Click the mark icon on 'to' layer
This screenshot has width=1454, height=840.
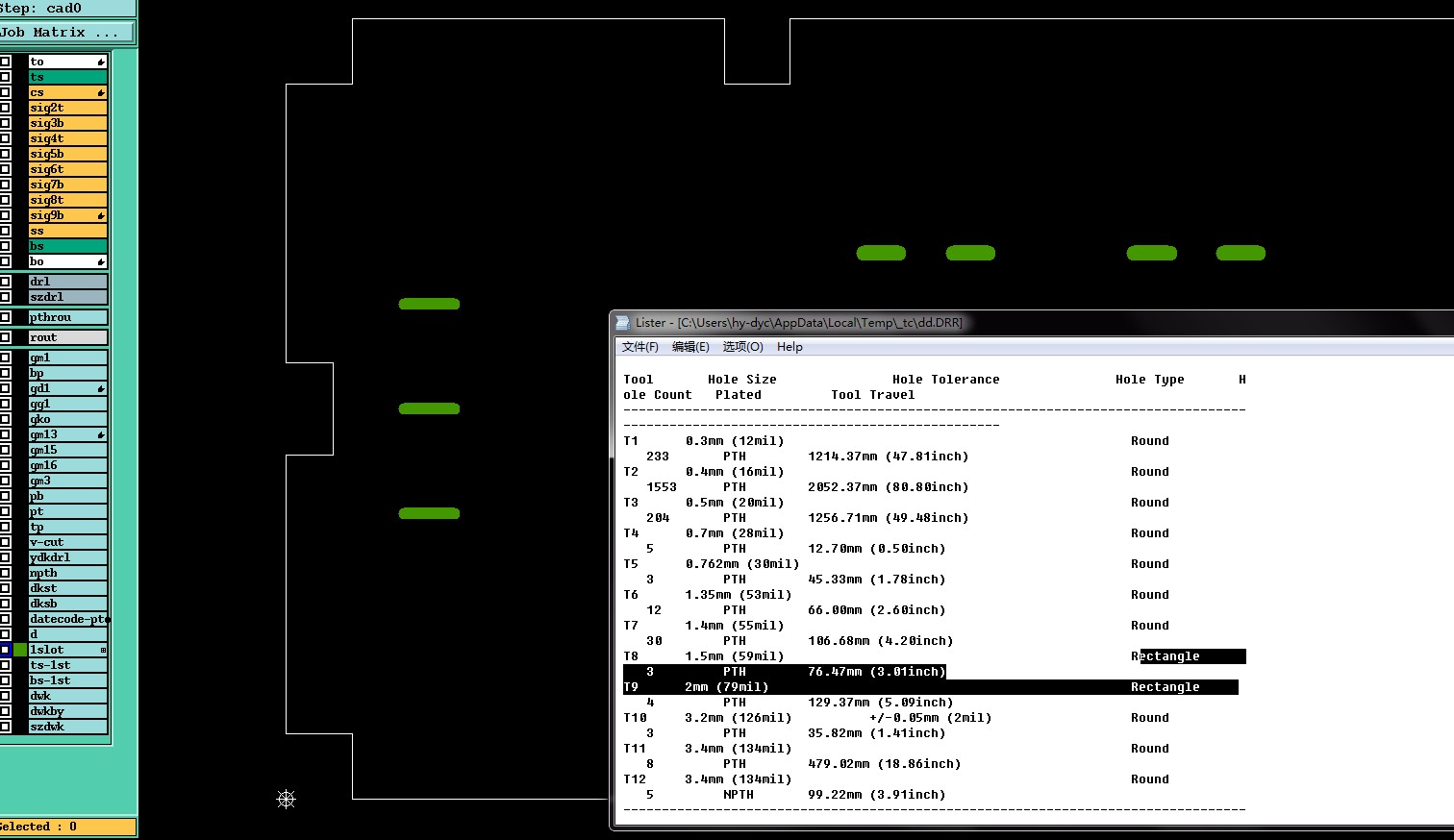point(101,62)
